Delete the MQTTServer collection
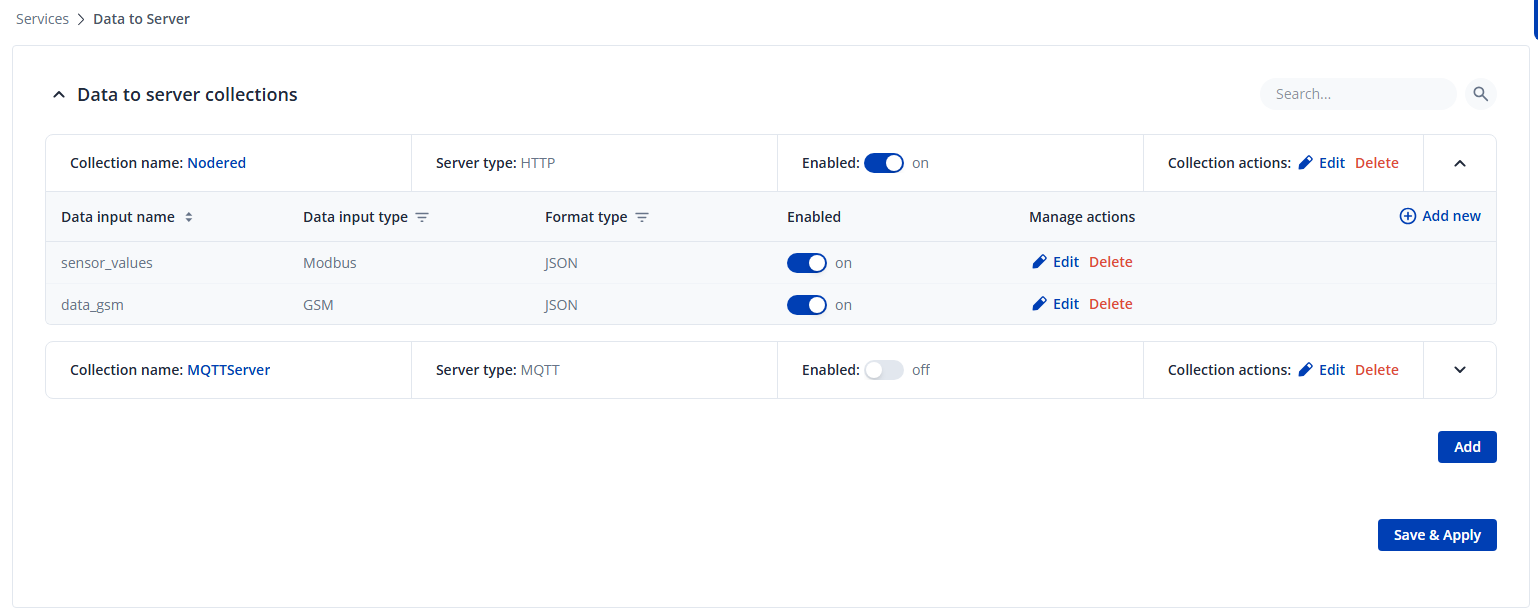Image resolution: width=1538 pixels, height=615 pixels. (1377, 370)
